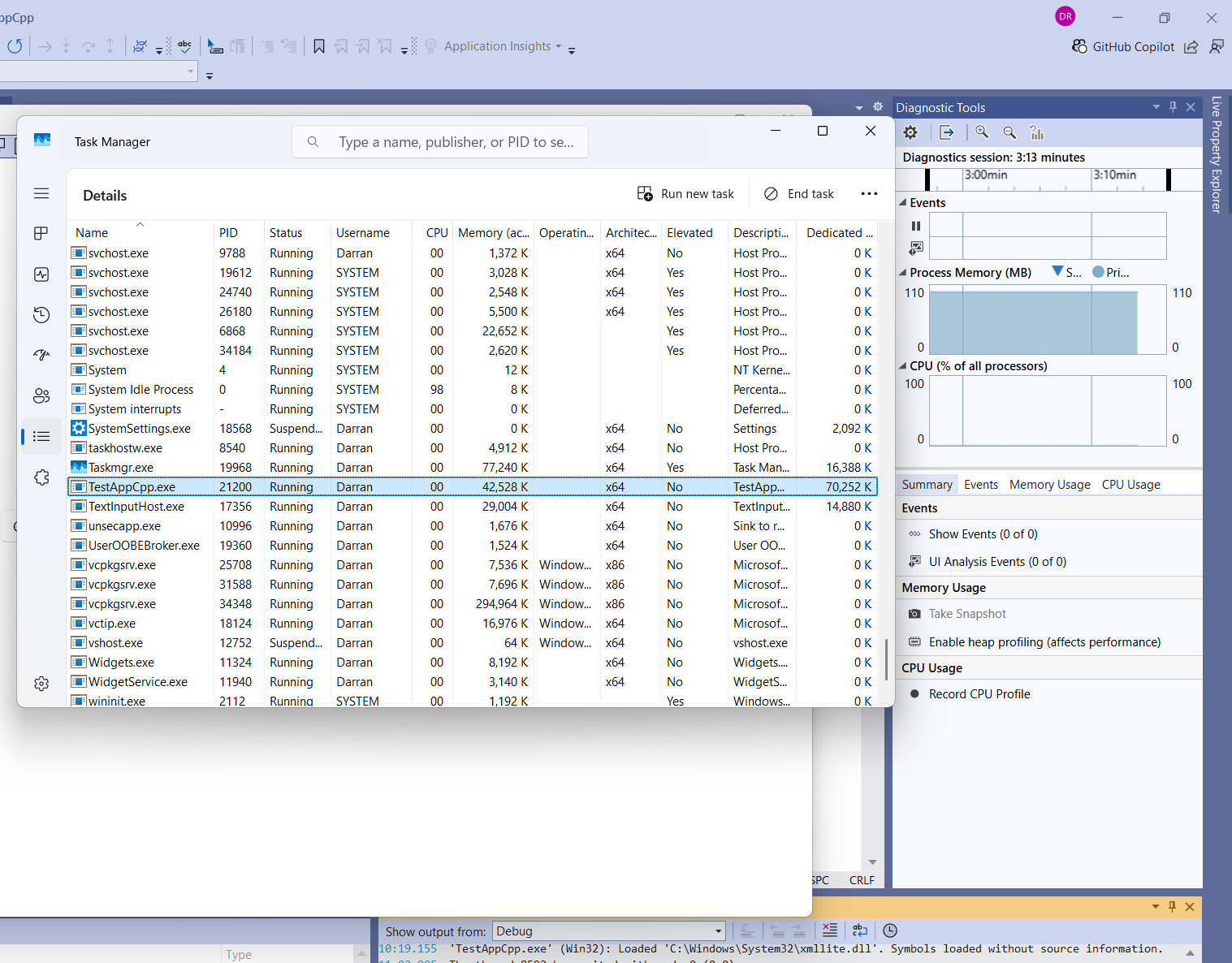
Task: Click the DR user account avatar
Action: pyautogui.click(x=1065, y=16)
